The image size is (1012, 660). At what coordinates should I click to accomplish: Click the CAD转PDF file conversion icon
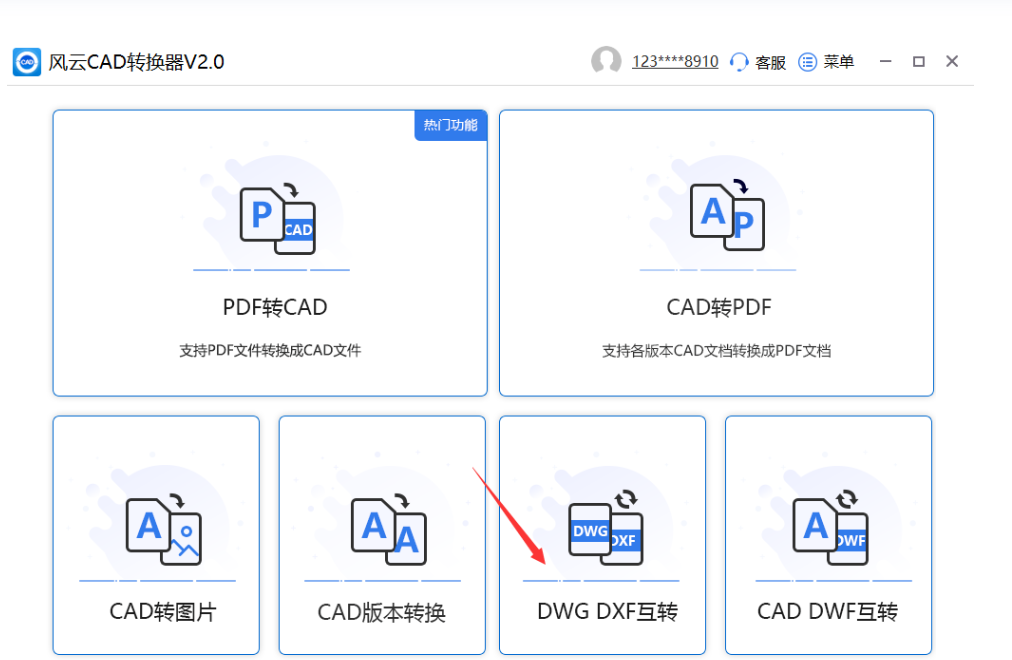(x=727, y=215)
